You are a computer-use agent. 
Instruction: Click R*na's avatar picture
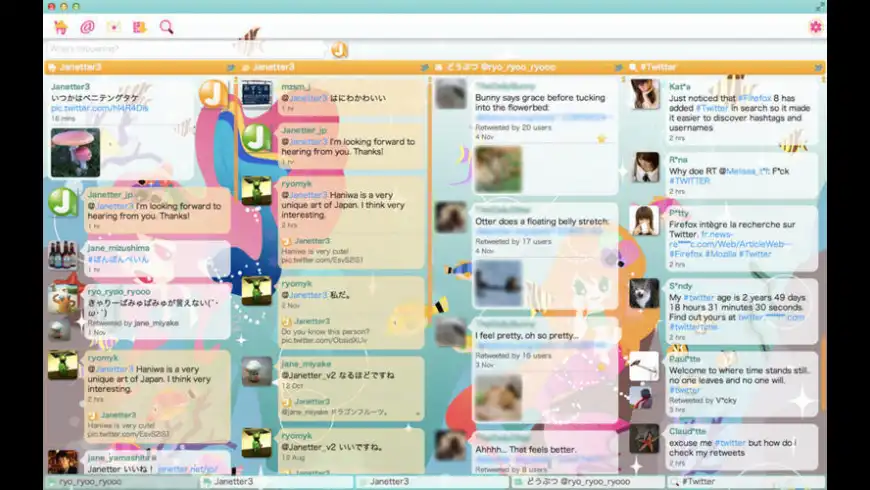tap(645, 167)
